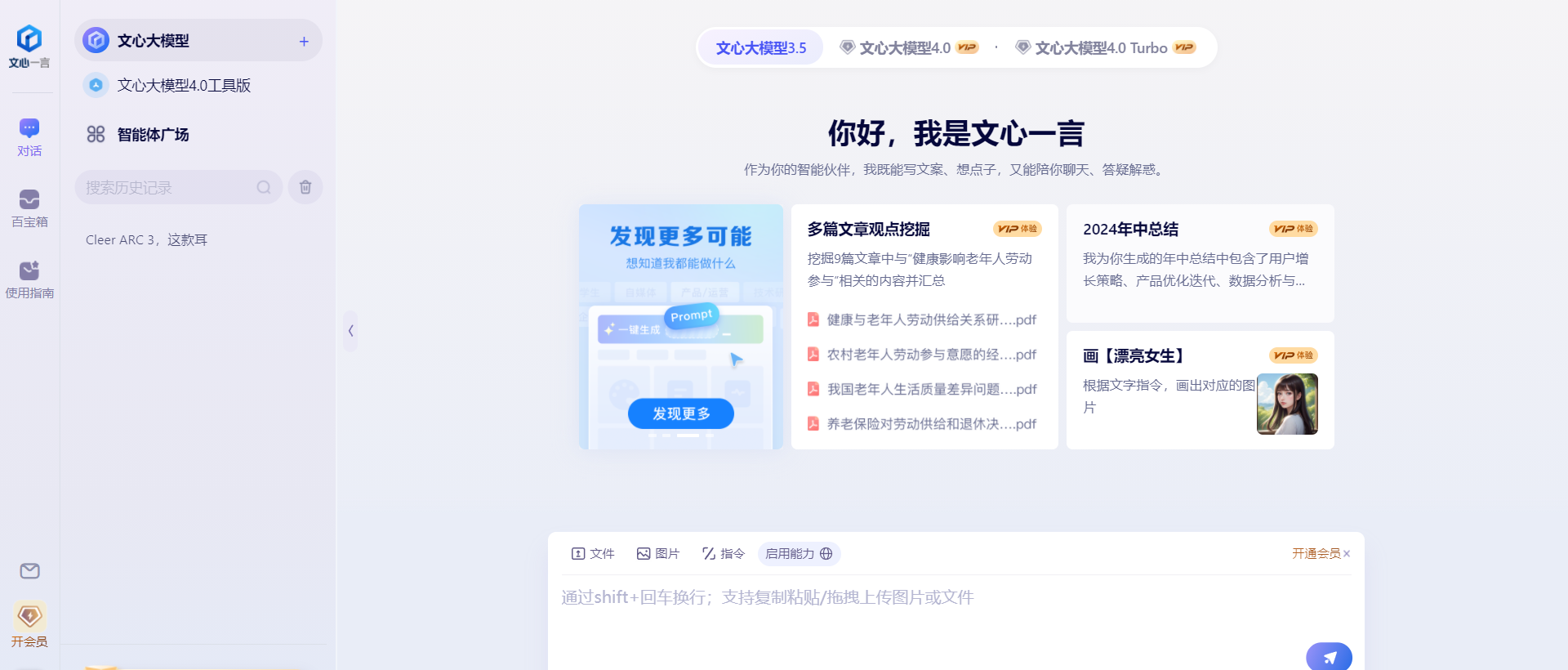Click the send paper-plane button
The height and width of the screenshot is (670, 1568).
point(1329,656)
